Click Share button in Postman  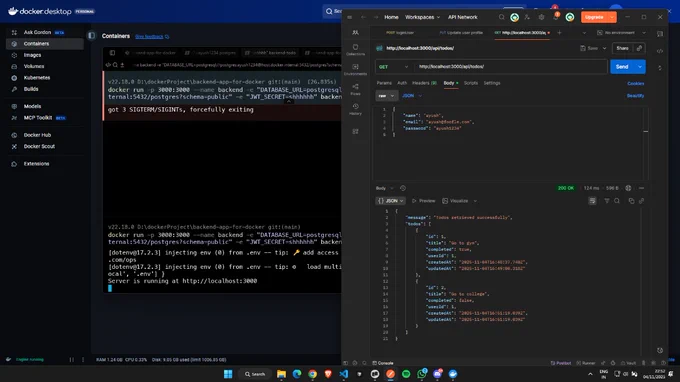622,48
